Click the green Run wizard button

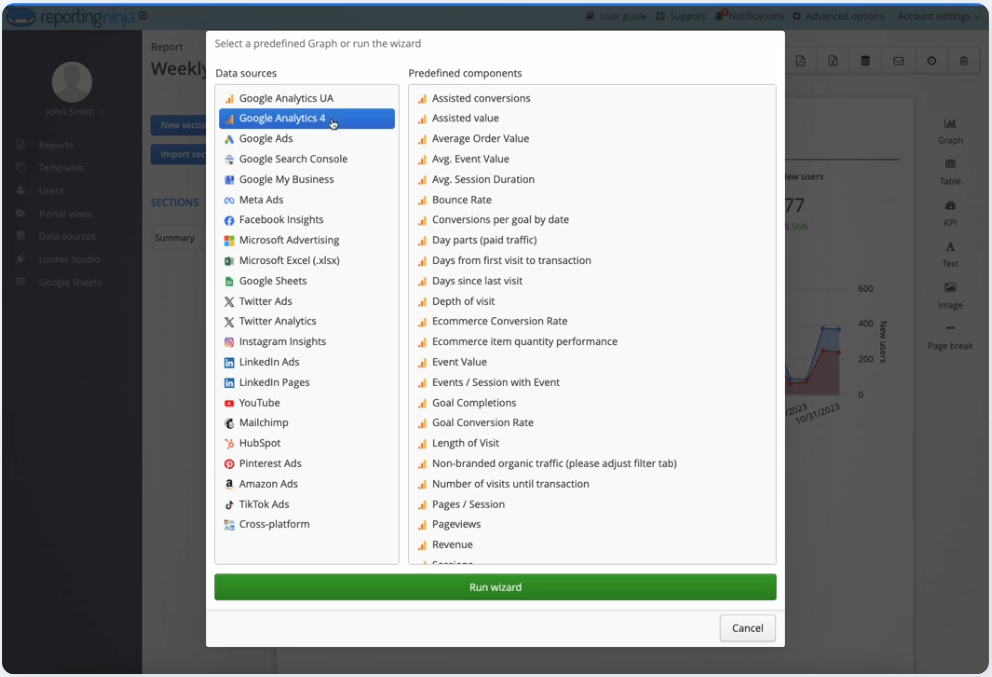[x=495, y=587]
